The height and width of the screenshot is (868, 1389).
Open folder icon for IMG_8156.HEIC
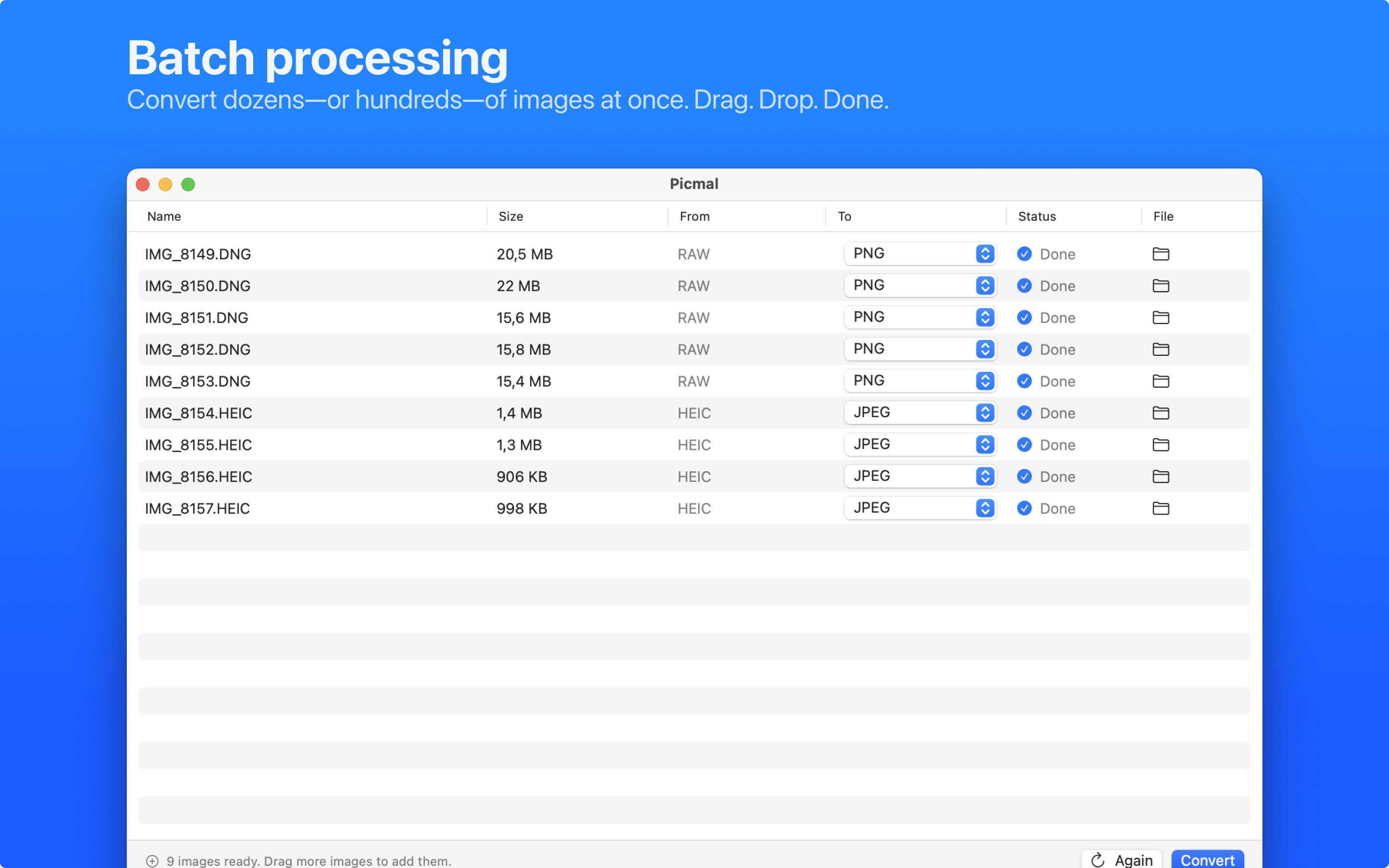point(1160,476)
